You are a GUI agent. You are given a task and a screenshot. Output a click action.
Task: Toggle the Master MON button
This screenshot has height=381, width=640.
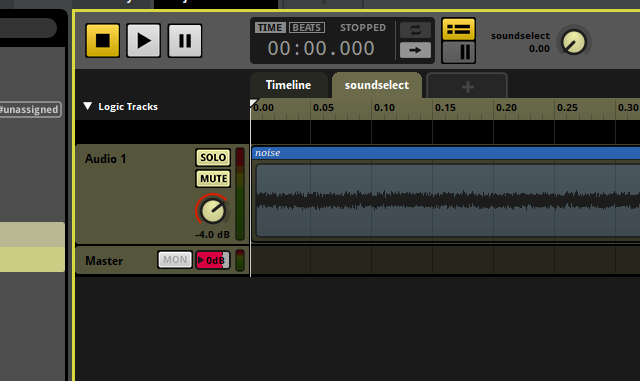tap(175, 260)
